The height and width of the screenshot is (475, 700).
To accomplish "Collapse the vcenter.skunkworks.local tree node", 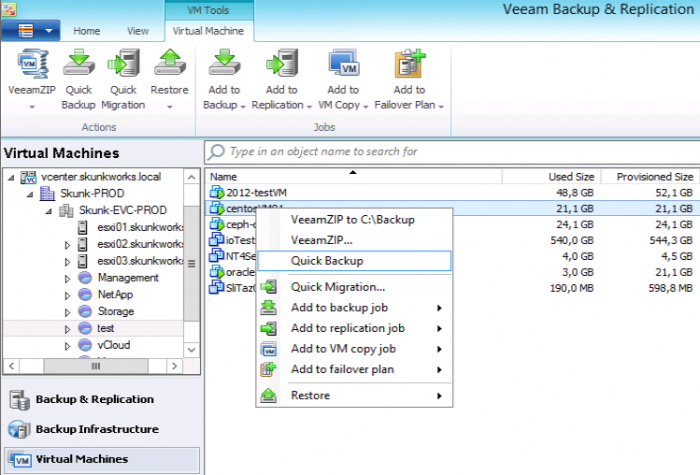I will (x=11, y=177).
